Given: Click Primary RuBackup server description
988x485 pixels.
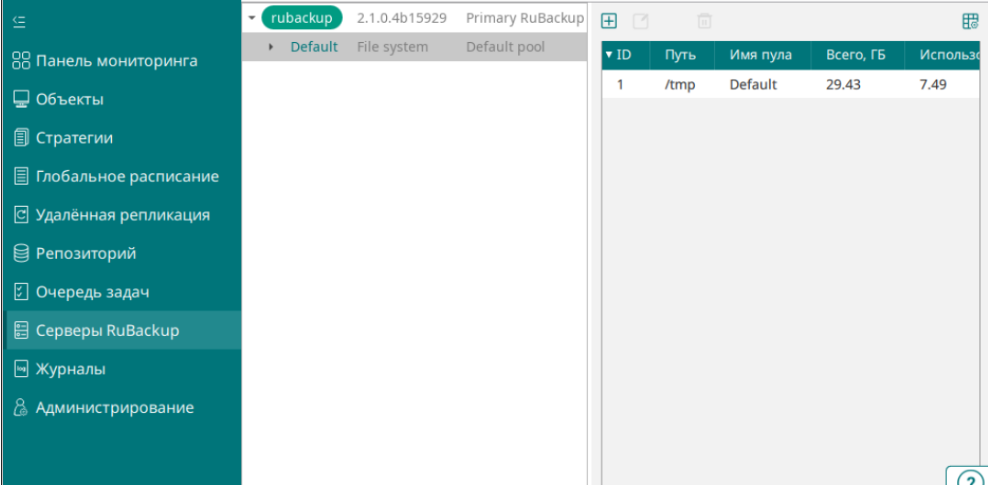Looking at the screenshot, I should [525, 18].
